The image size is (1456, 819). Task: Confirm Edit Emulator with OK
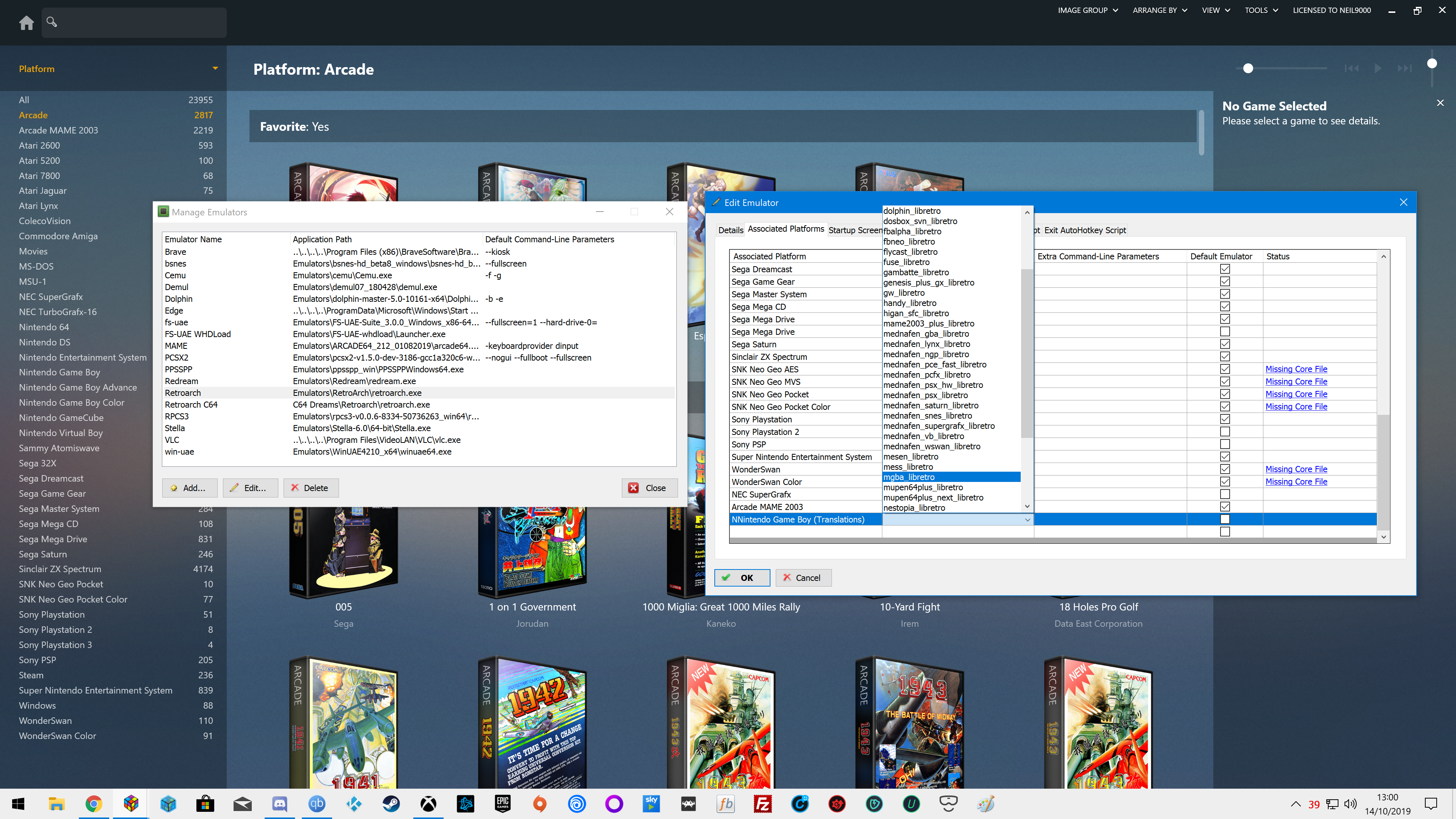tap(742, 577)
